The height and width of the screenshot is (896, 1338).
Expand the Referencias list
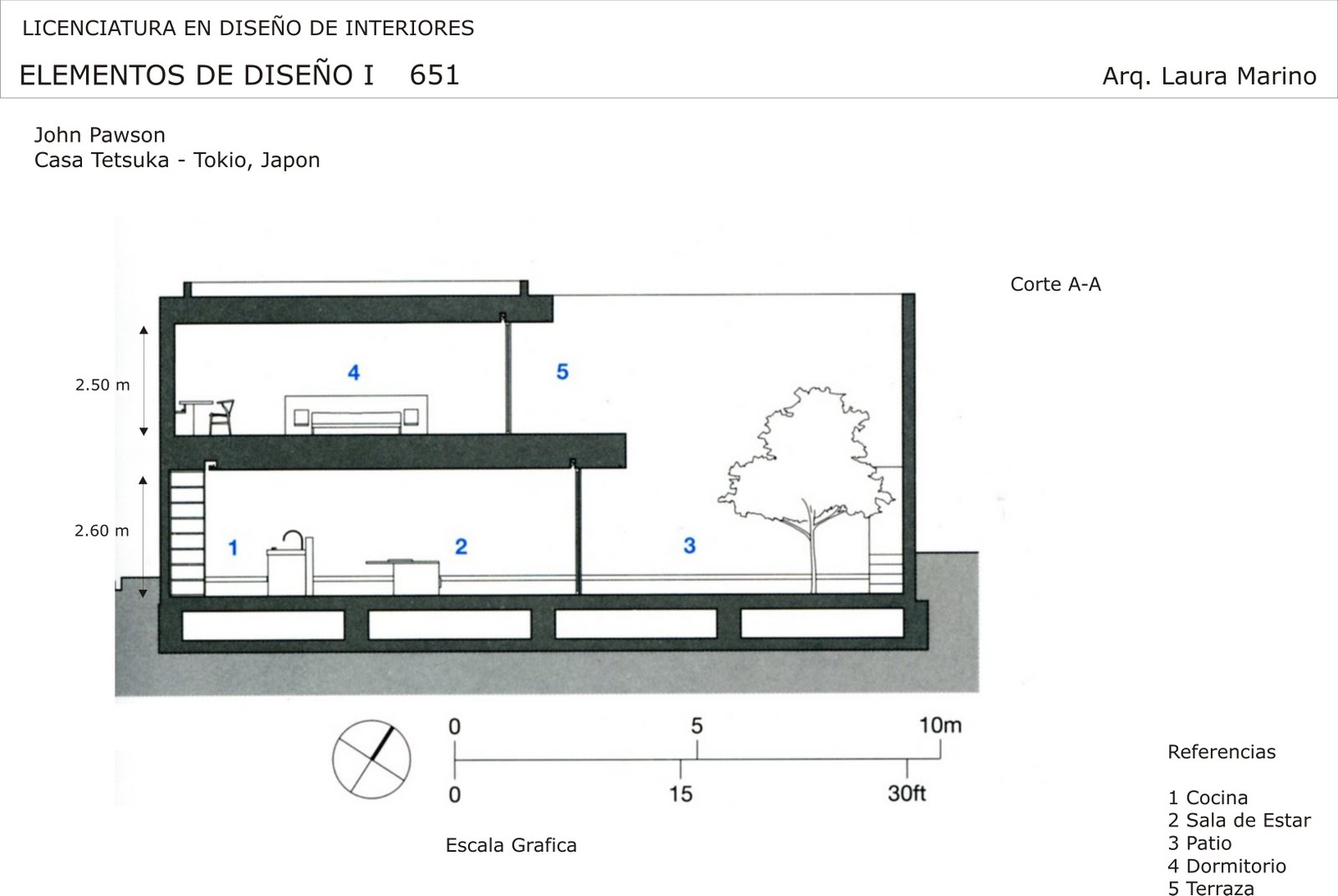point(1222,751)
